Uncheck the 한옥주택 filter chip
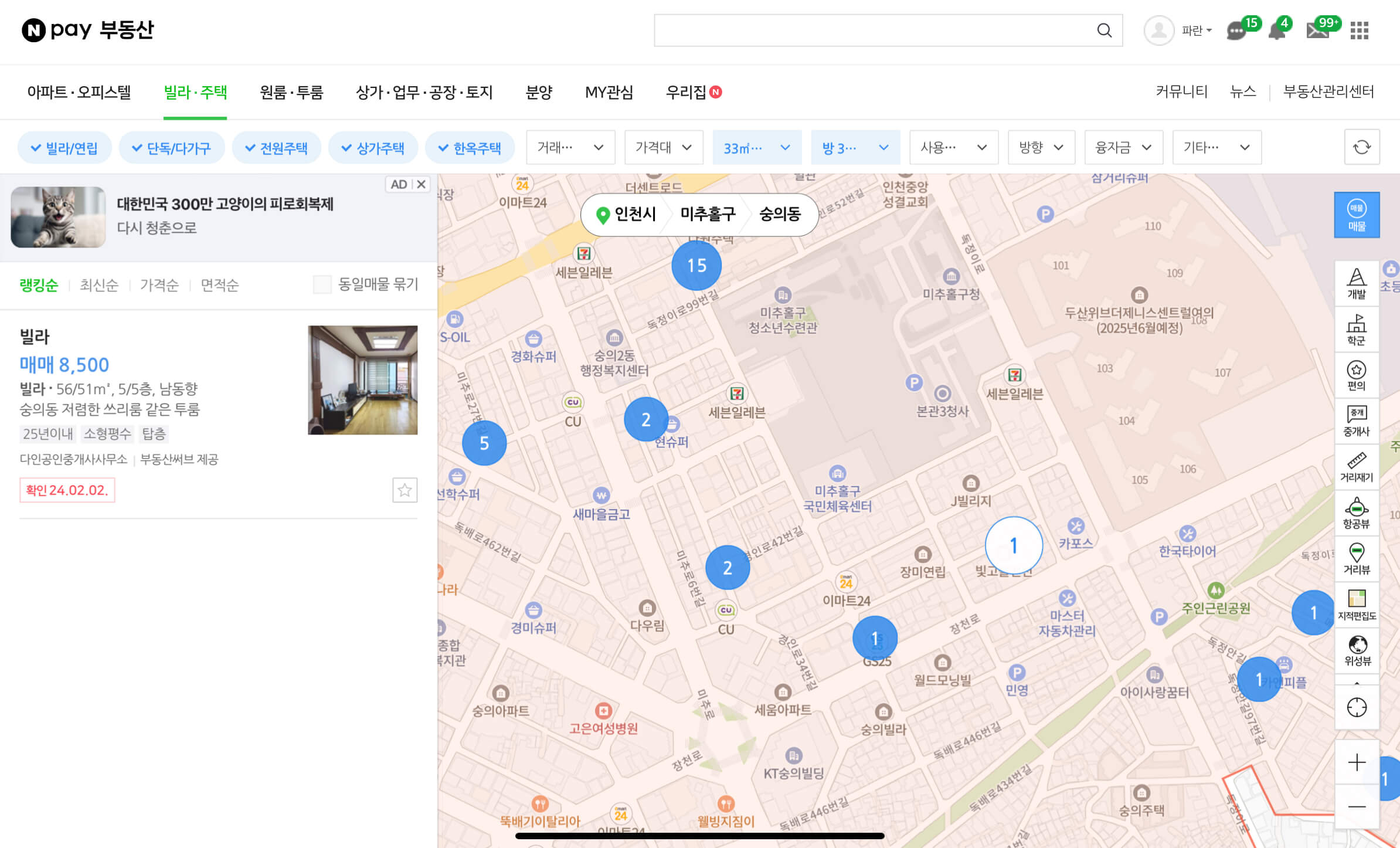 470,148
